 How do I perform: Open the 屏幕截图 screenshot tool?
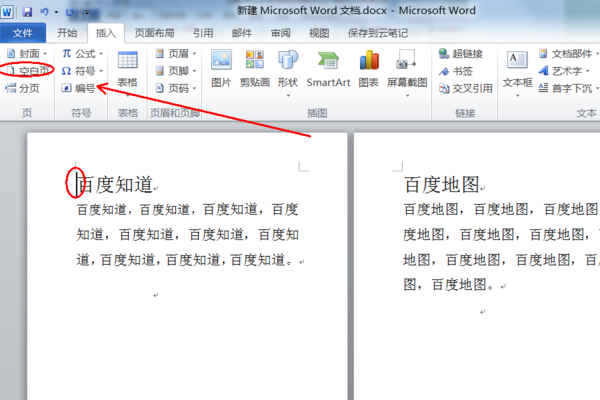pyautogui.click(x=407, y=73)
